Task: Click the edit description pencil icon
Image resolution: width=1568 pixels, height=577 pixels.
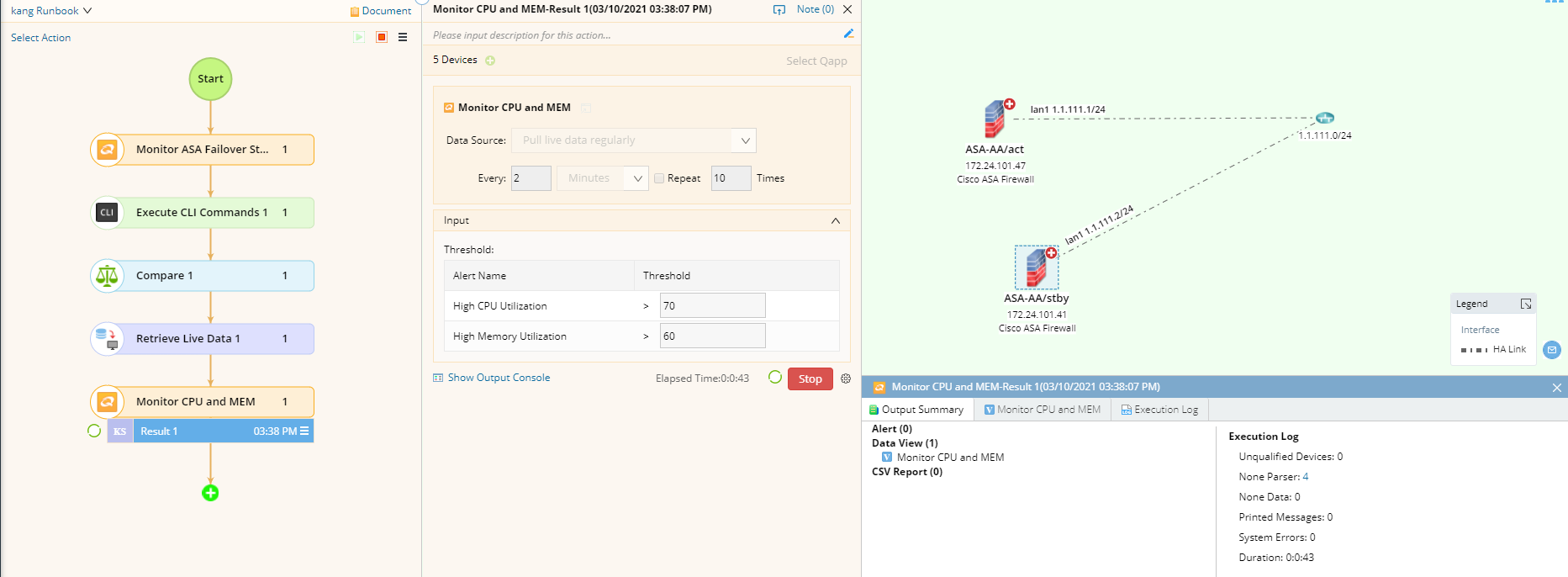Action: pos(848,34)
